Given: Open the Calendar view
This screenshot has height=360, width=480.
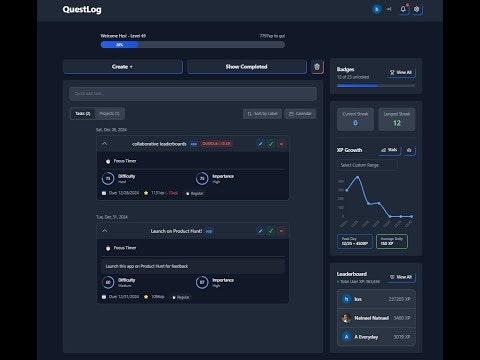Looking at the screenshot, I should (x=300, y=114).
